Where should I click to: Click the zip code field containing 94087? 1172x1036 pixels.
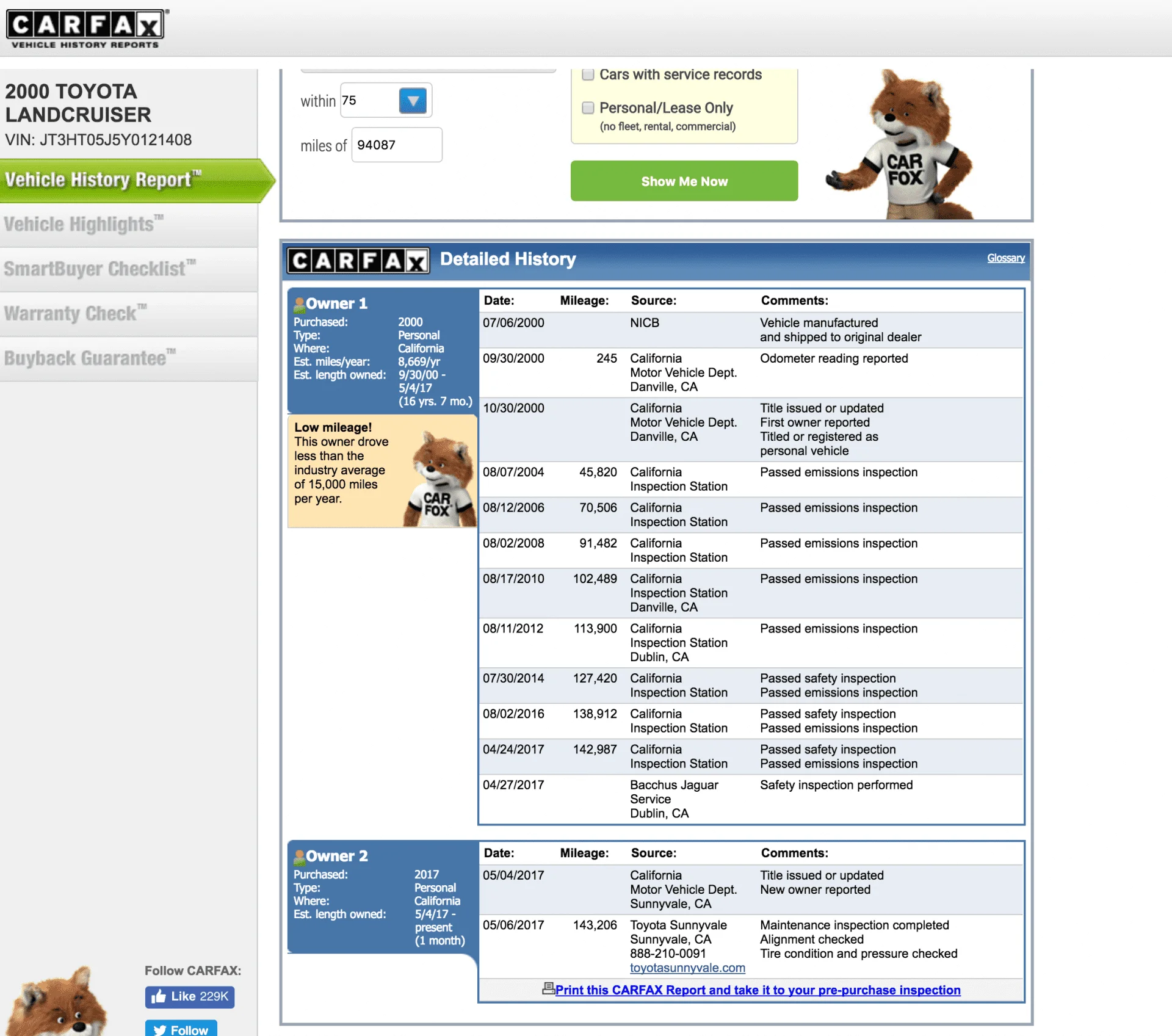pos(397,145)
